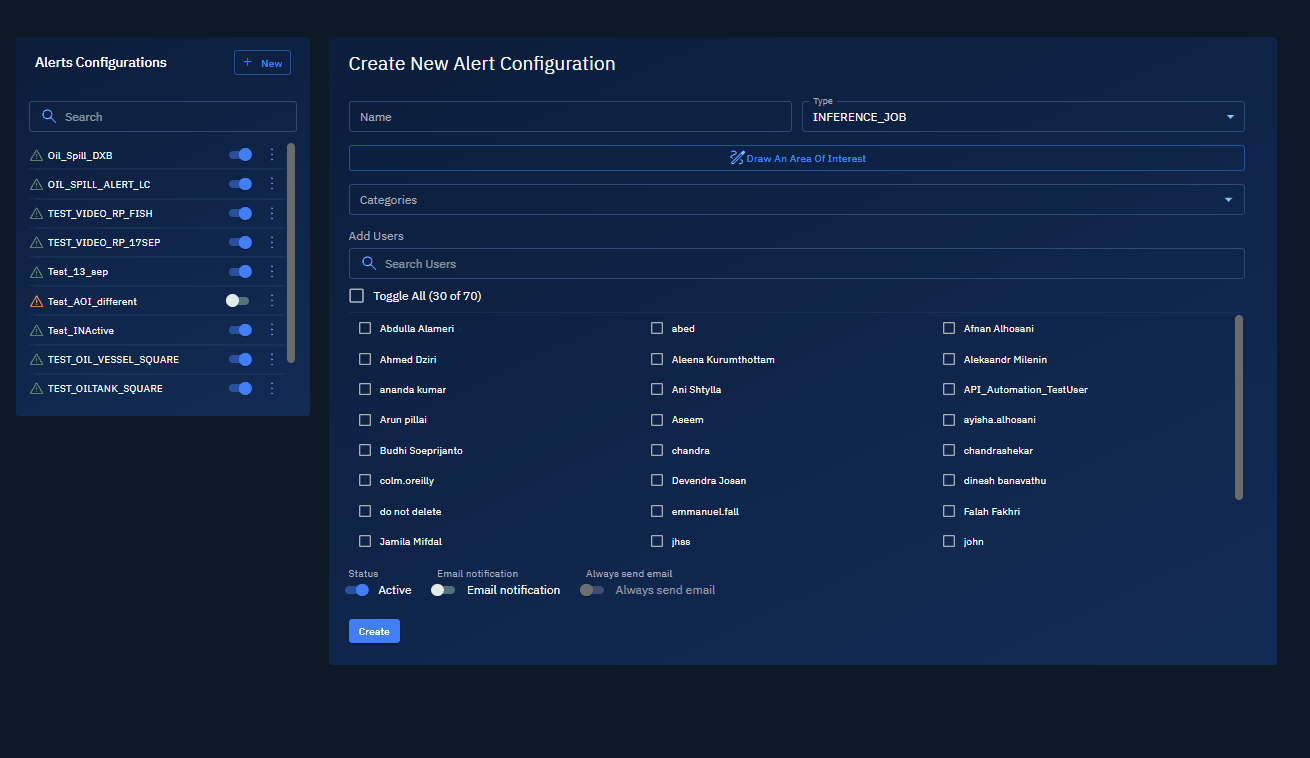Click into the Name input field
This screenshot has width=1310, height=758.
(x=570, y=117)
